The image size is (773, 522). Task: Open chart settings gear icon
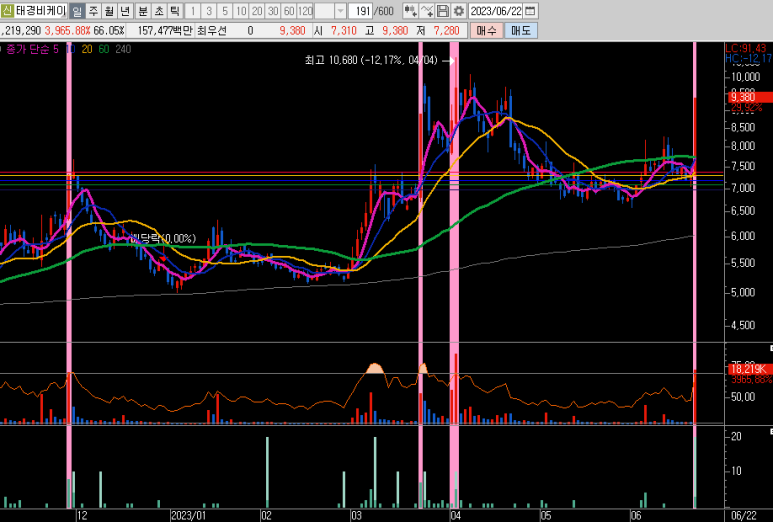(x=458, y=10)
